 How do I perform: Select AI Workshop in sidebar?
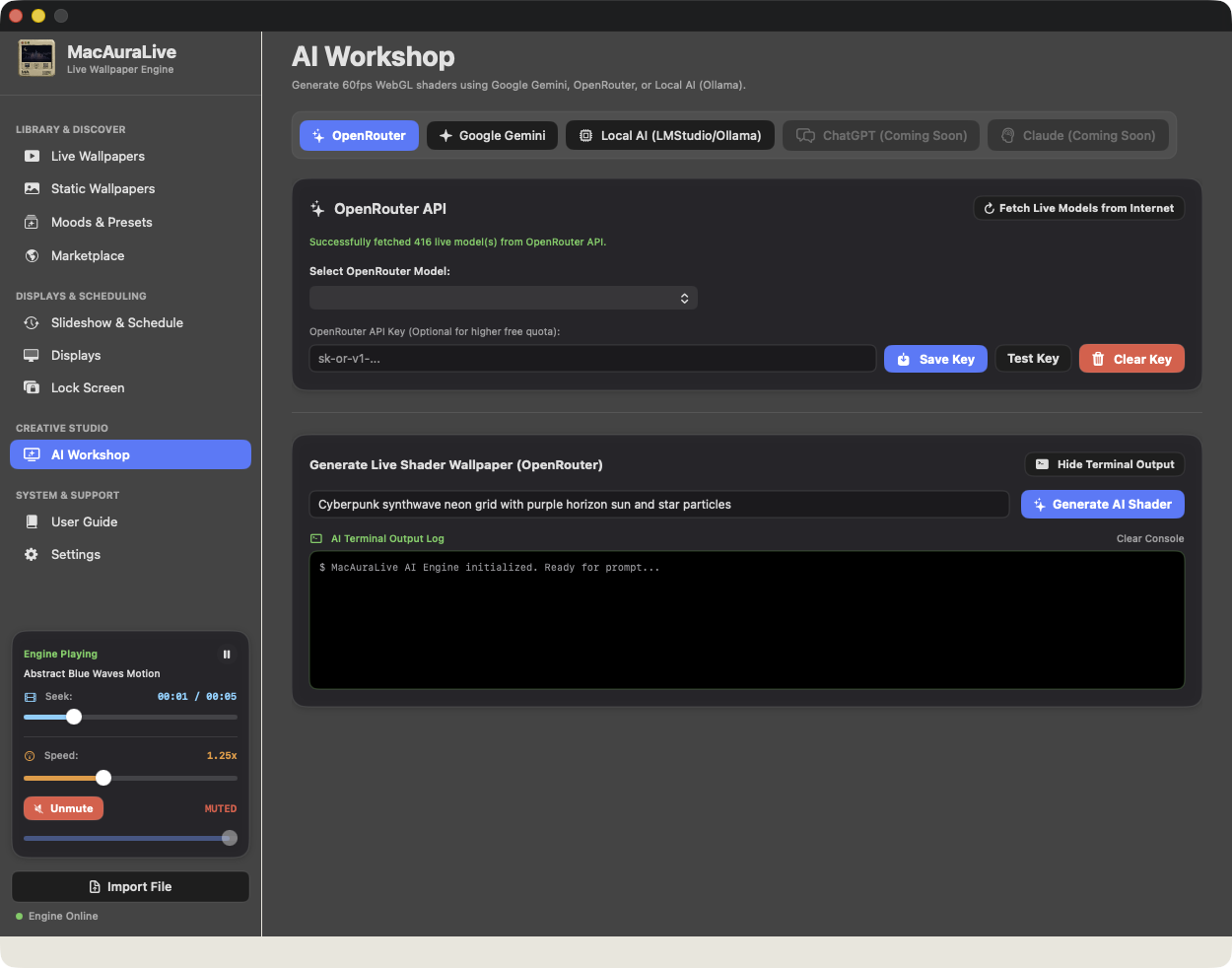(130, 454)
